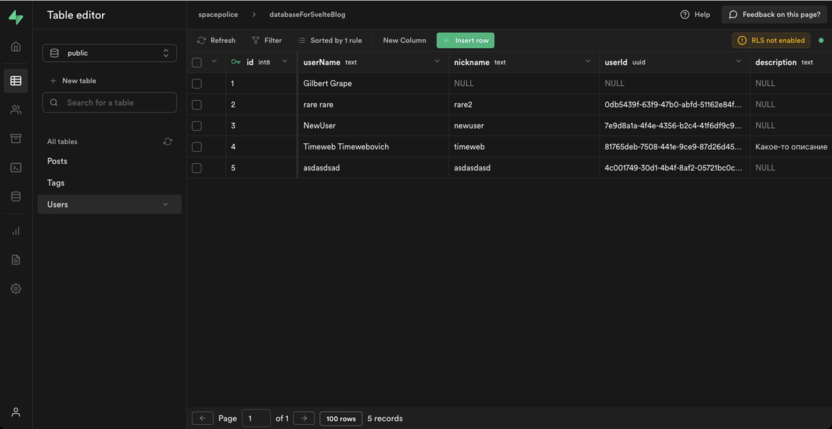Select the Tags table in list

coord(56,183)
